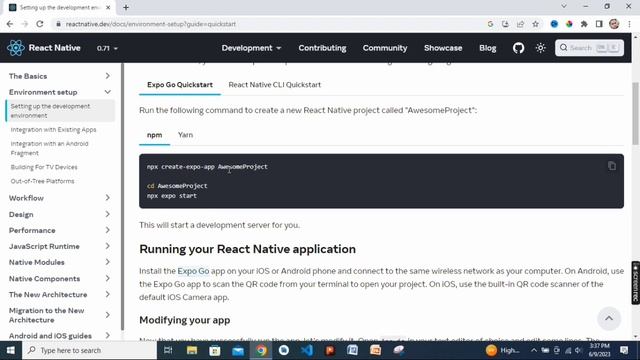
Task: Expand The Basics sidebar section
Action: [60, 76]
